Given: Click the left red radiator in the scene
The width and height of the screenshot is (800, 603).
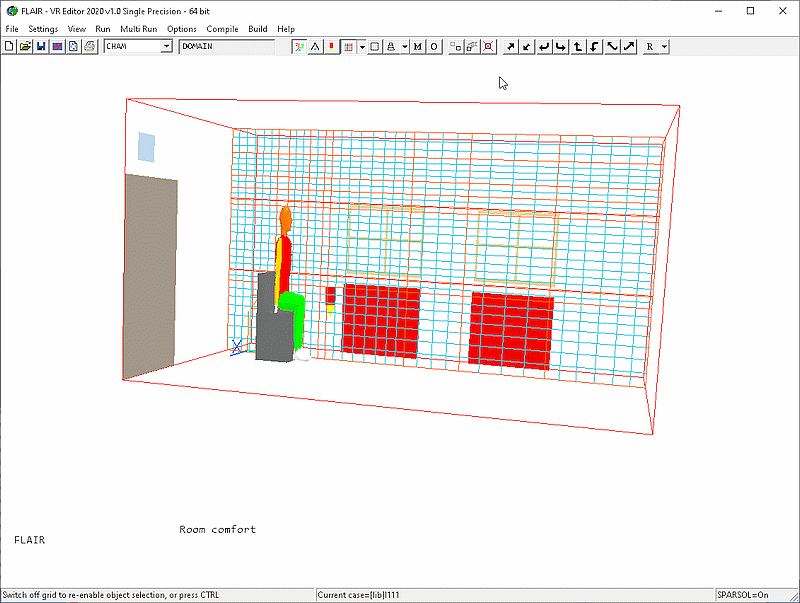Looking at the screenshot, I should (380, 320).
